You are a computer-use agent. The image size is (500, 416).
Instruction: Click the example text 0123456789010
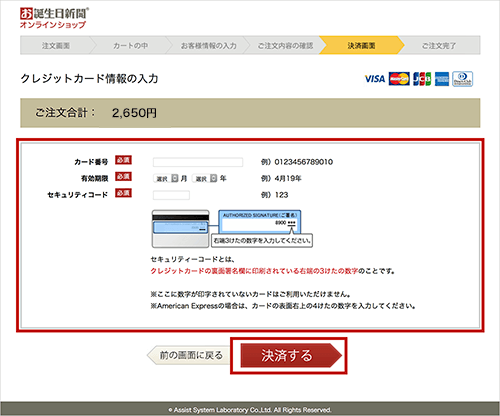(304, 162)
